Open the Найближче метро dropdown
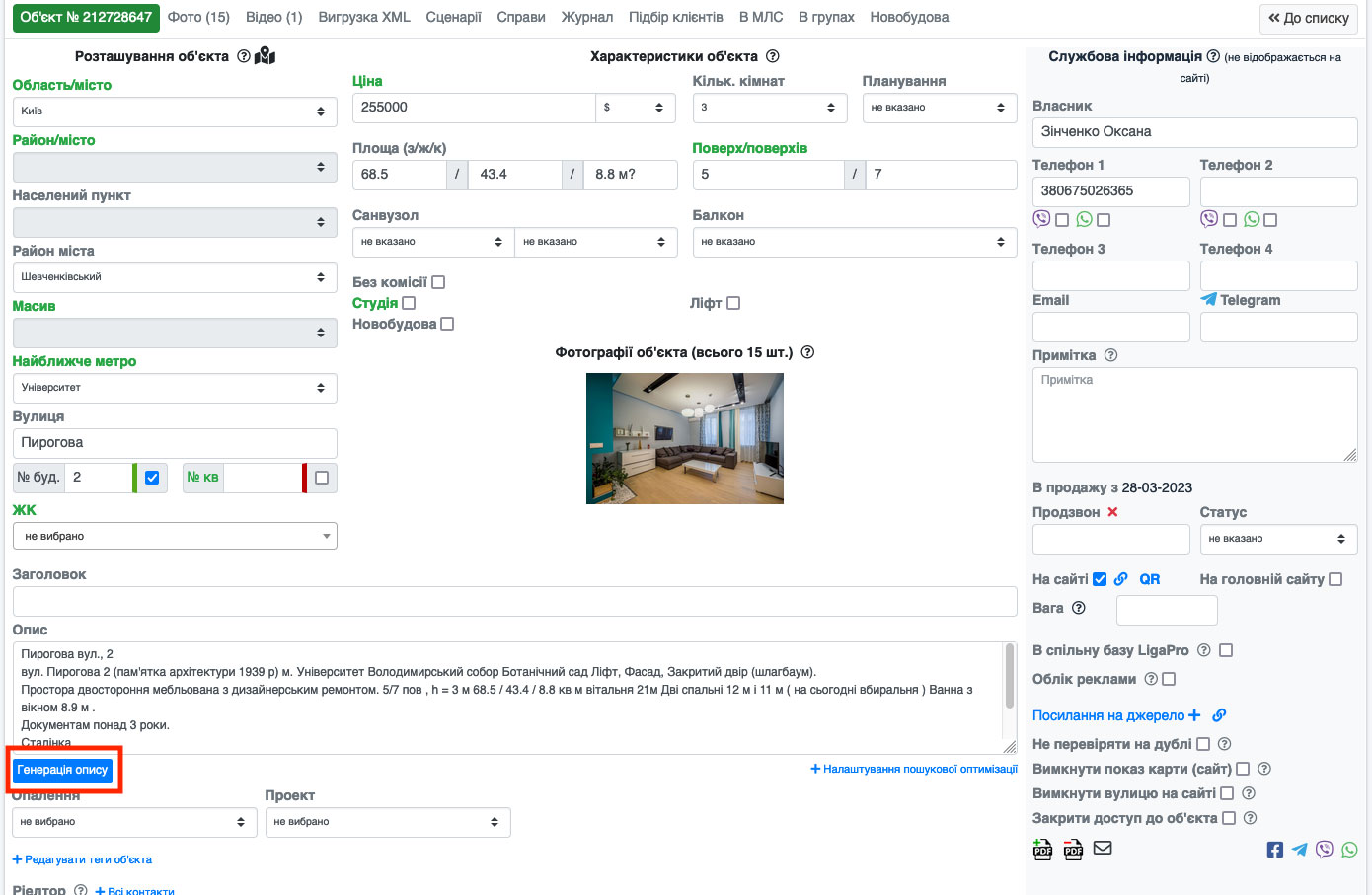This screenshot has width=1372, height=895. coord(175,388)
